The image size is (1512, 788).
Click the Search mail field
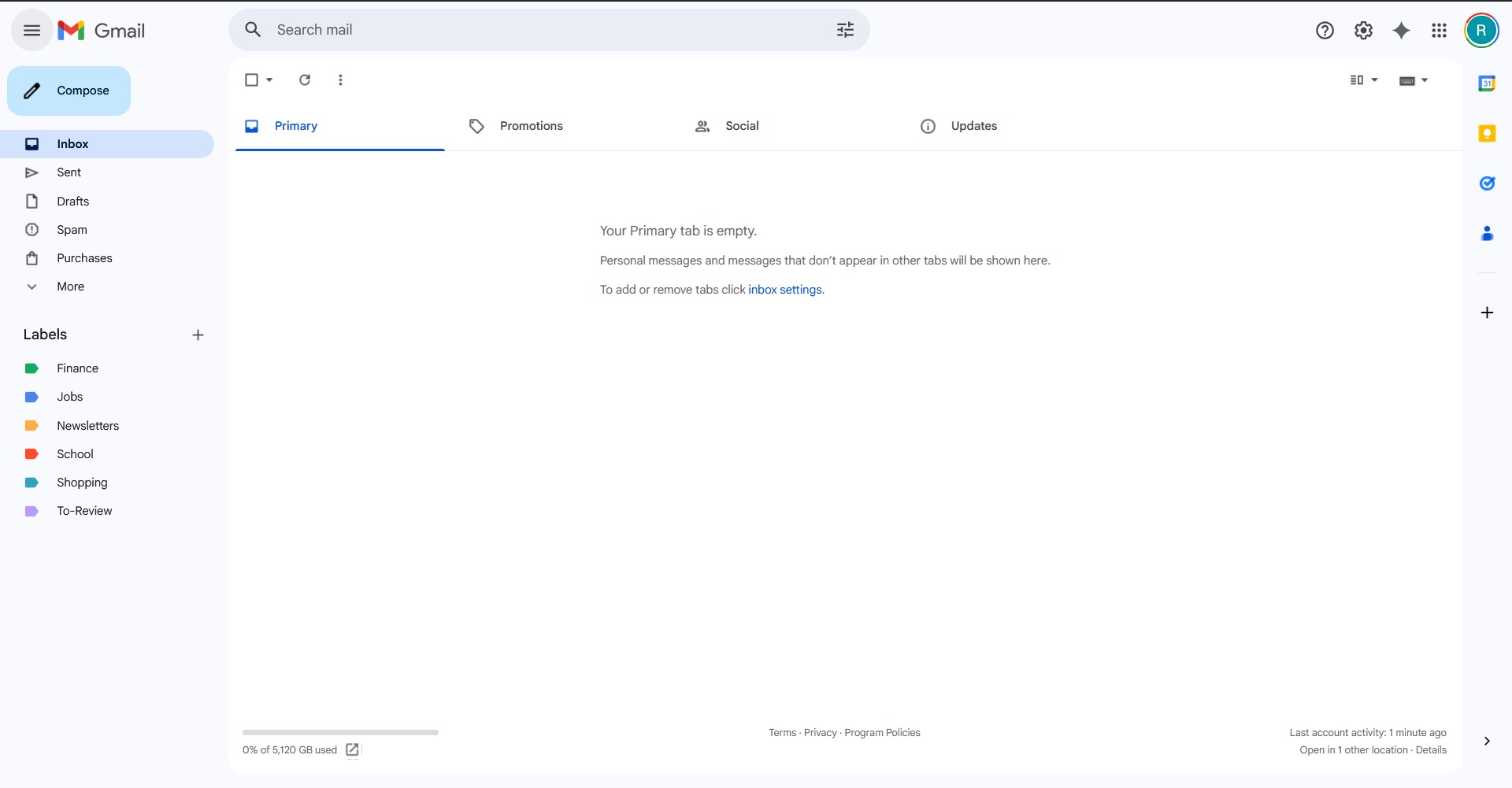tap(512, 29)
